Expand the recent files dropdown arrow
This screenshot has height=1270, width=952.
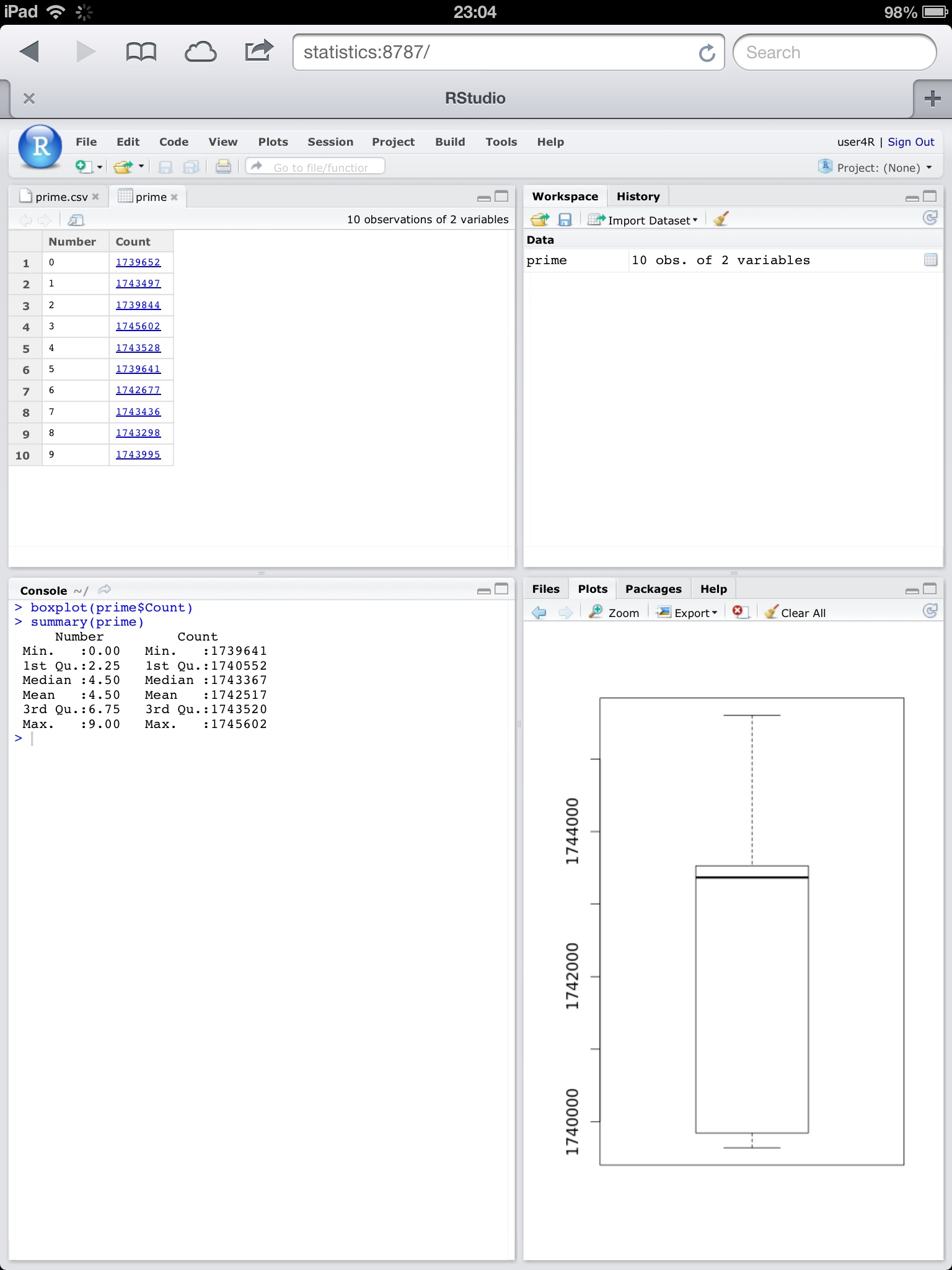pyautogui.click(x=141, y=166)
